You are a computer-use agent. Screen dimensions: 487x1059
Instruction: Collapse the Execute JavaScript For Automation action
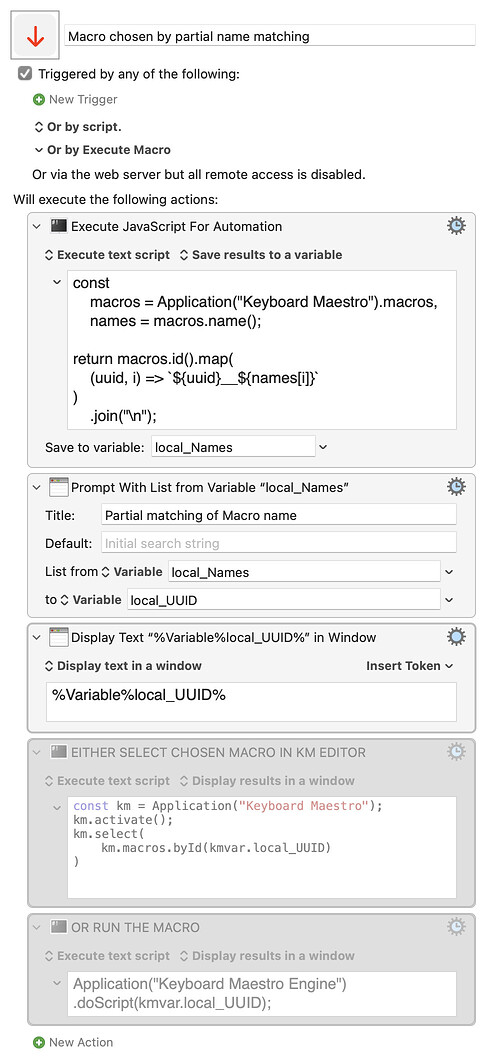pos(37,226)
